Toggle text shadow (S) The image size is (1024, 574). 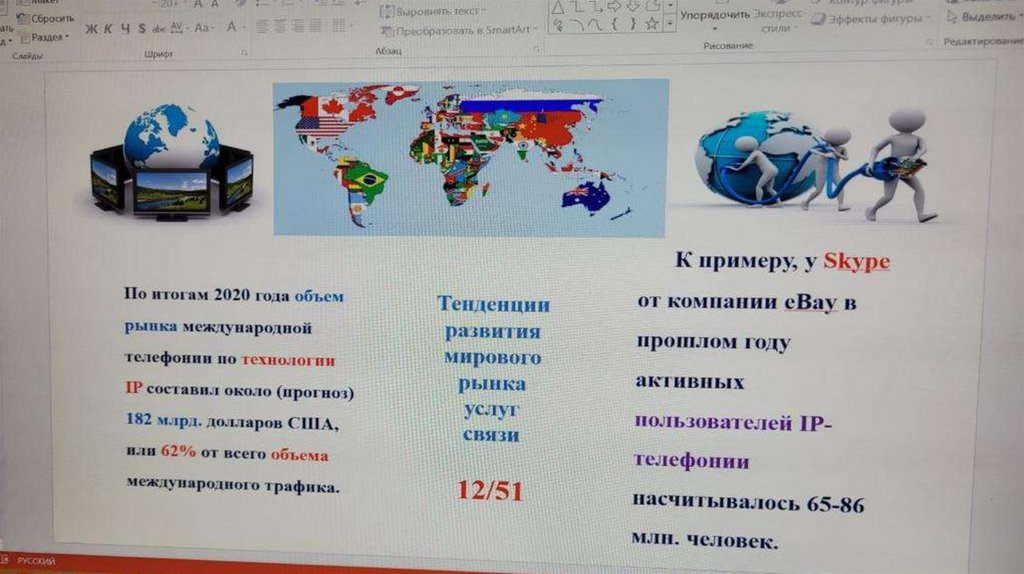point(142,29)
